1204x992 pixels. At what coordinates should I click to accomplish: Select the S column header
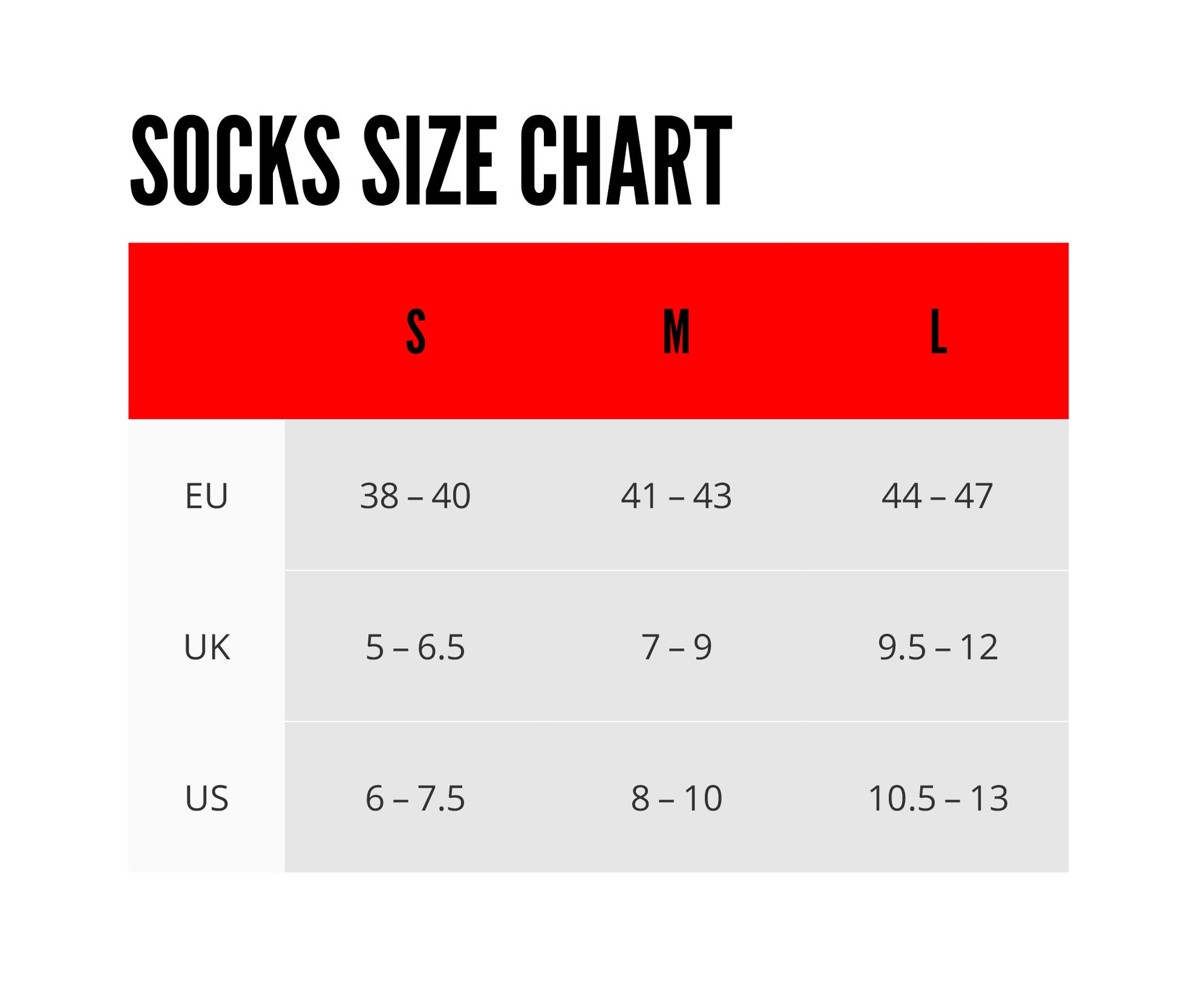click(x=416, y=332)
